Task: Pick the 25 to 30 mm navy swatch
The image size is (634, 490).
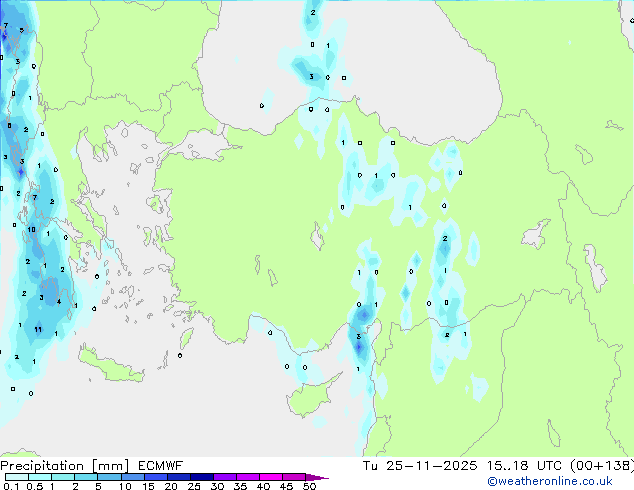Action: pyautogui.click(x=201, y=477)
